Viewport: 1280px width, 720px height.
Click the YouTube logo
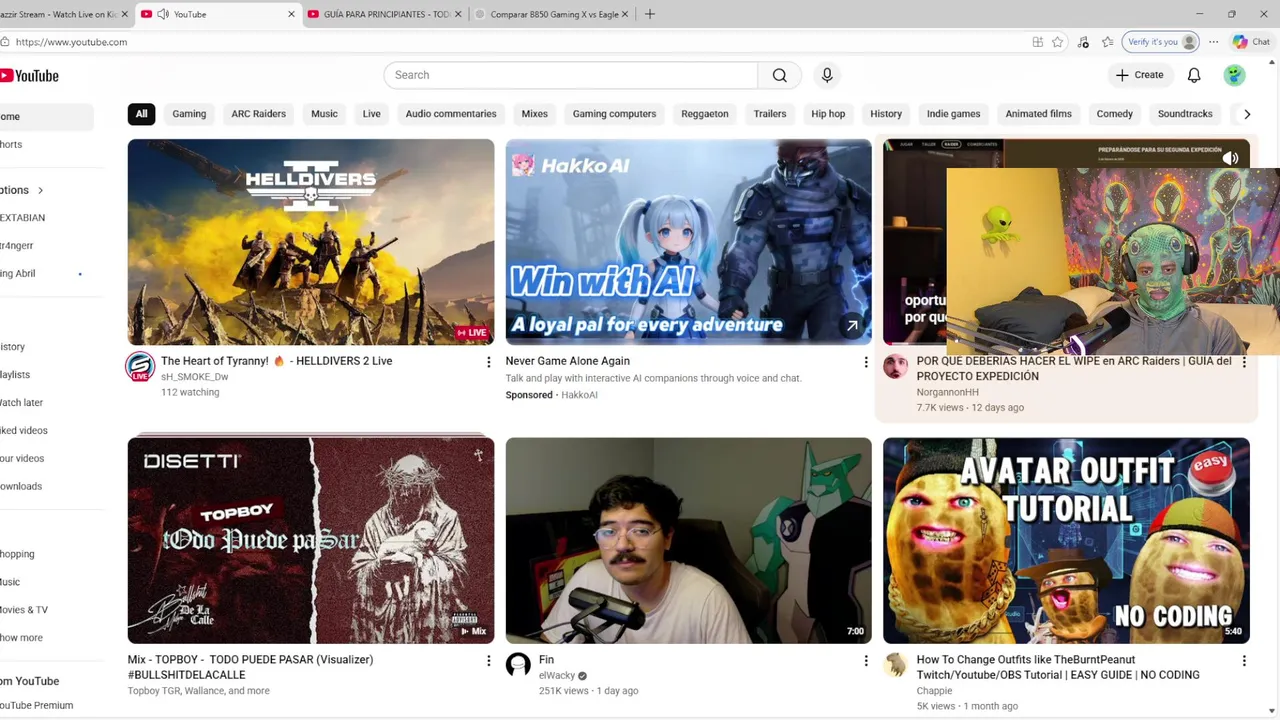click(x=30, y=76)
